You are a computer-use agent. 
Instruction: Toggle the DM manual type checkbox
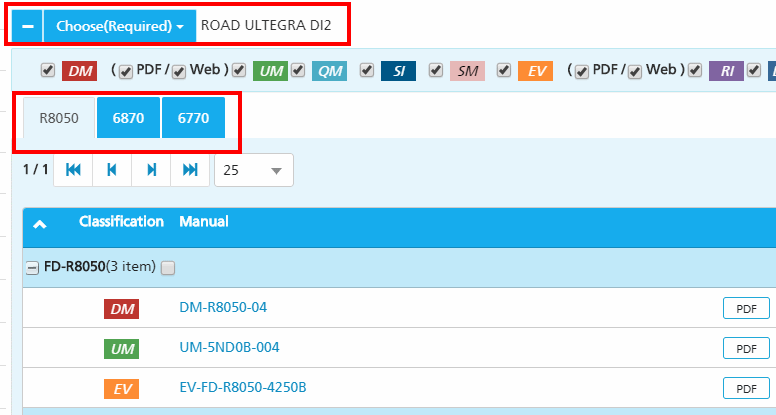(48, 70)
